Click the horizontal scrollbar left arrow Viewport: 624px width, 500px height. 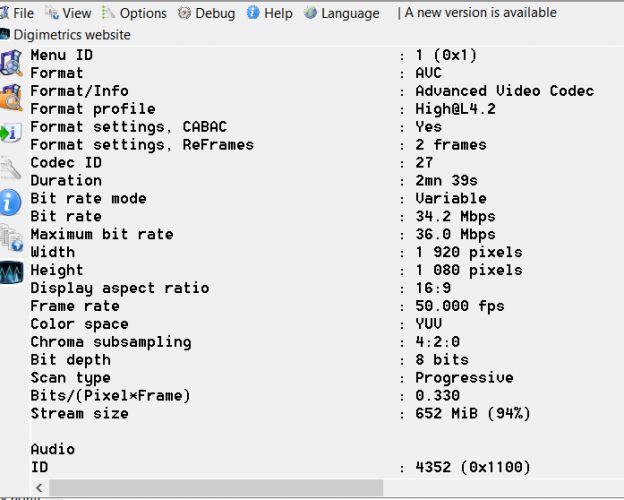pos(39,488)
